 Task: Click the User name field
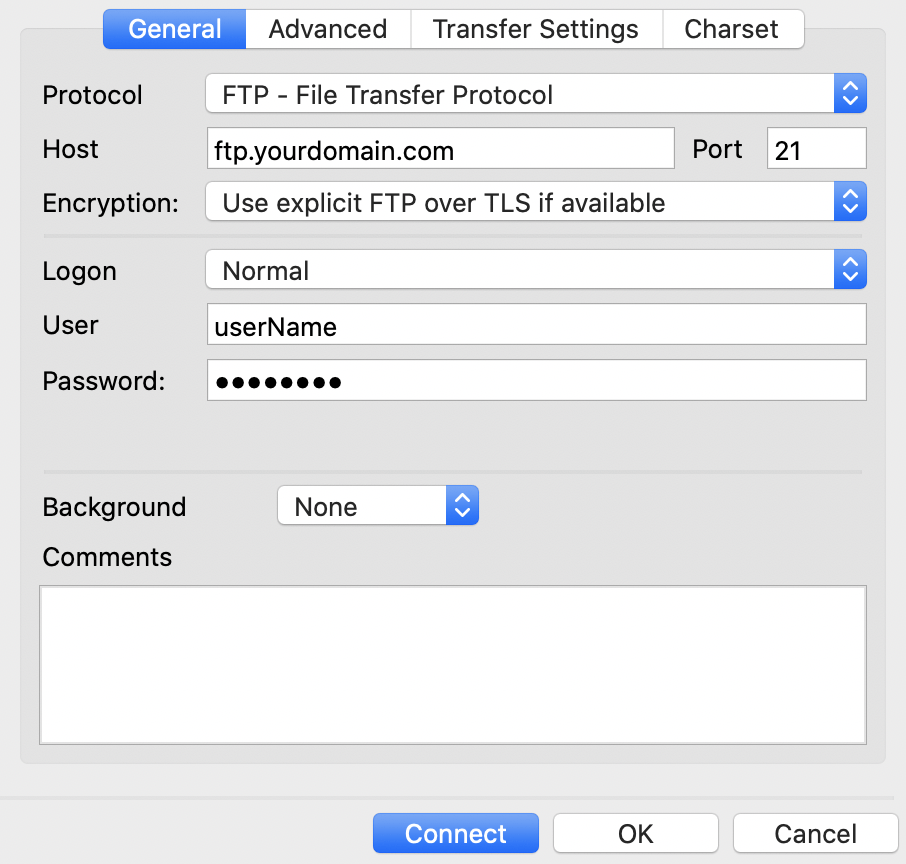[536, 324]
